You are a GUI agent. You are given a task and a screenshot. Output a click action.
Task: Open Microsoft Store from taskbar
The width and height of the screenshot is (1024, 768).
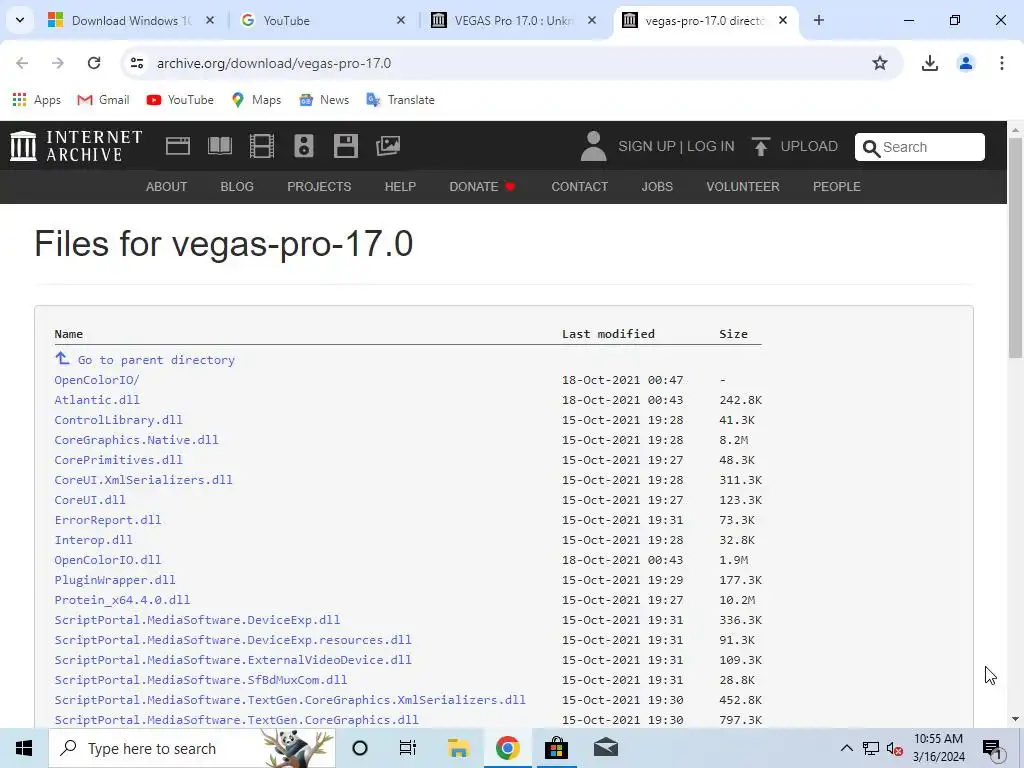[x=556, y=748]
